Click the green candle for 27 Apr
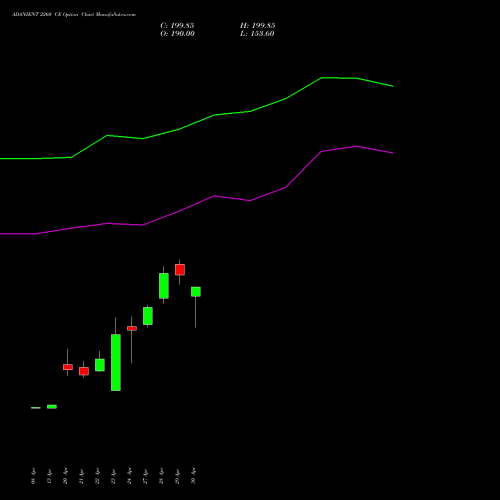 pos(148,316)
